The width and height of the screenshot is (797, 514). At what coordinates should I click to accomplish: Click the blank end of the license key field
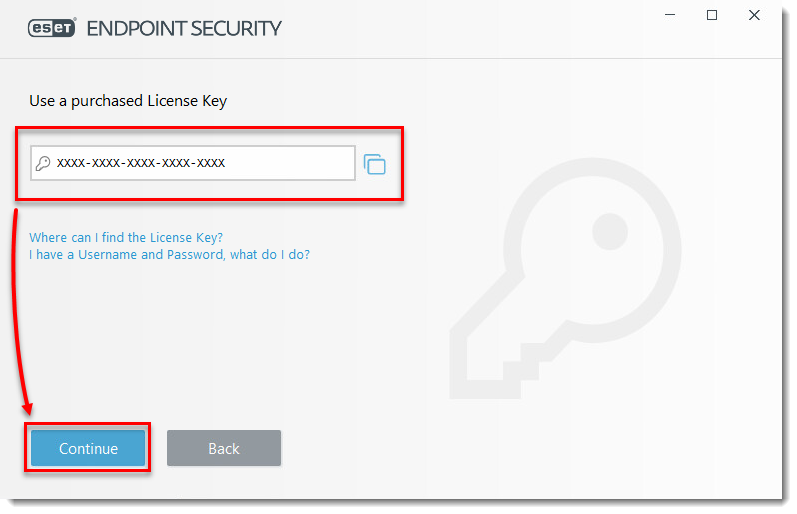tap(290, 163)
